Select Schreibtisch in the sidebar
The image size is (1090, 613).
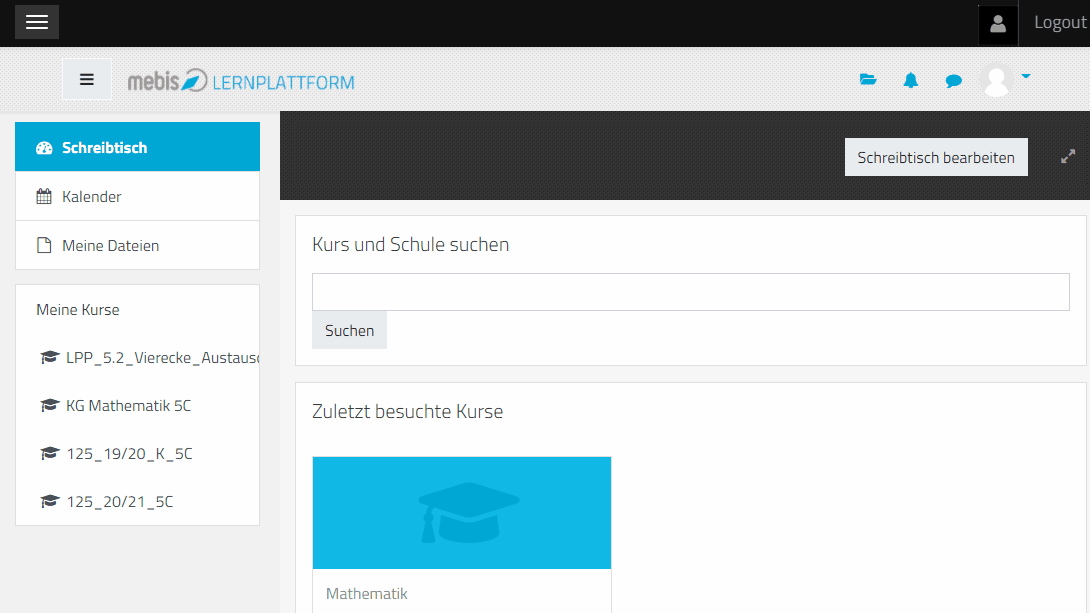137,147
